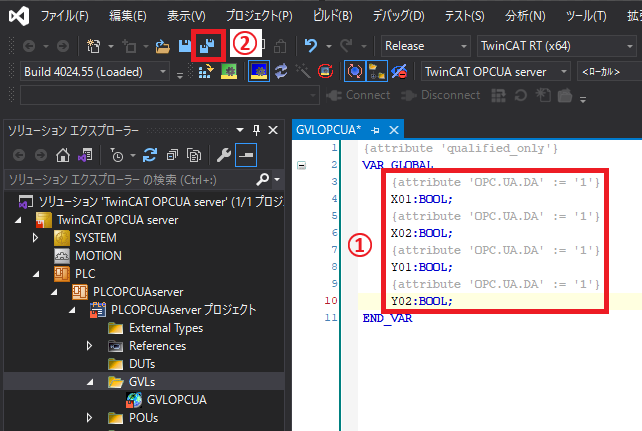Click the Show All Files icon
Image resolution: width=642 pixels, height=431 pixels.
pos(194,155)
